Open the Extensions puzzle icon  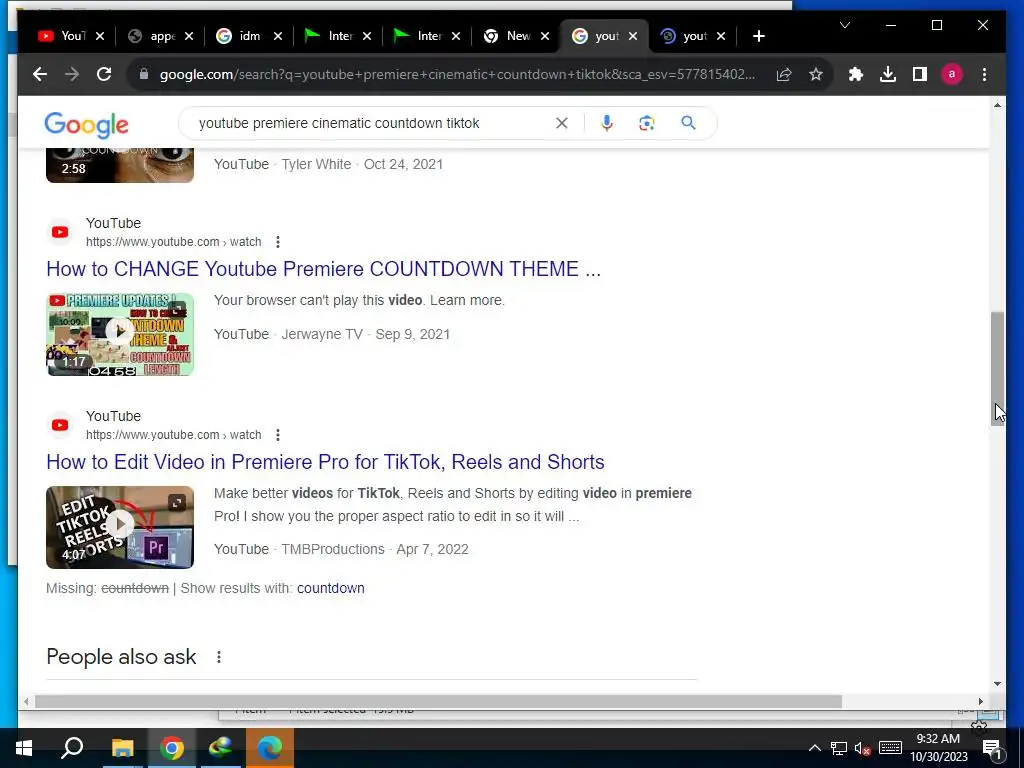point(856,74)
